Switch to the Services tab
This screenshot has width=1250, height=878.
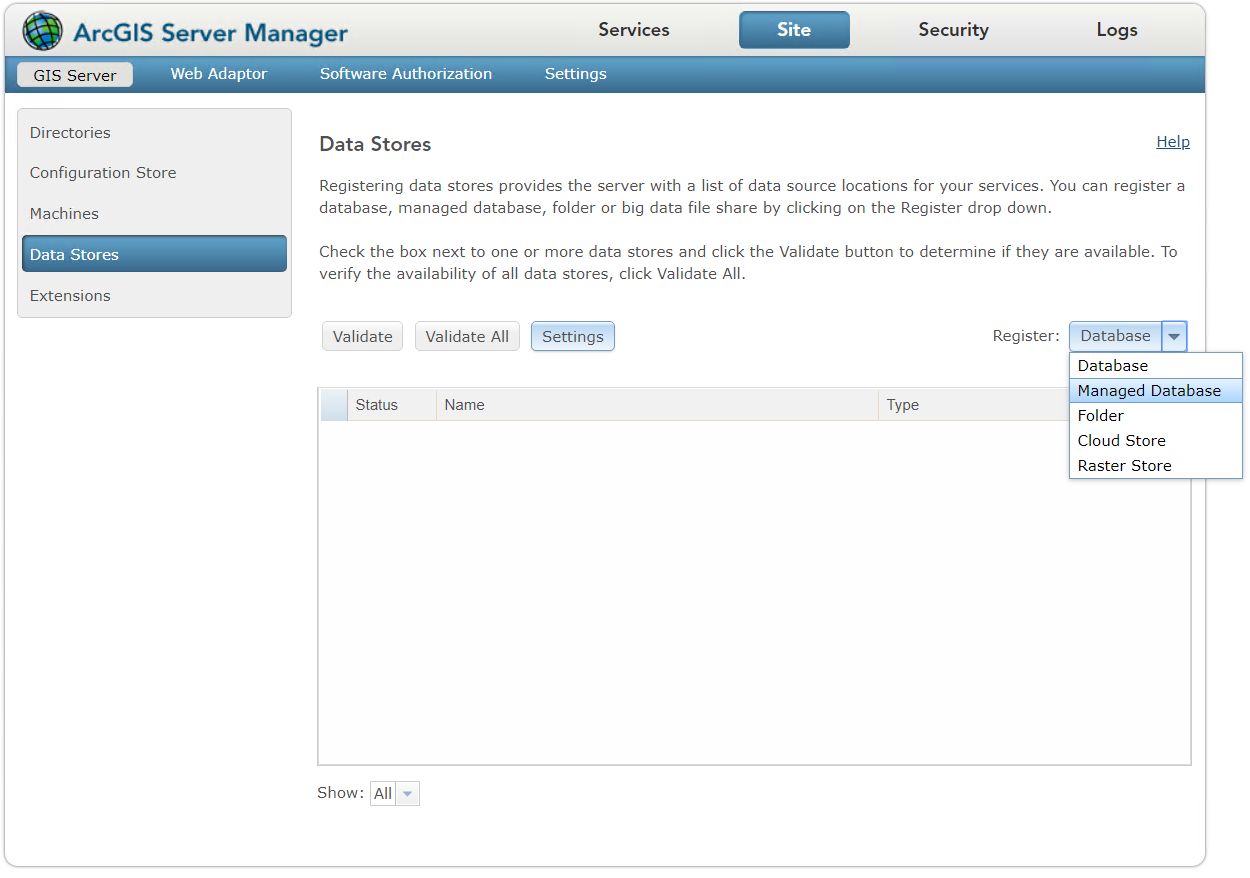tap(634, 30)
